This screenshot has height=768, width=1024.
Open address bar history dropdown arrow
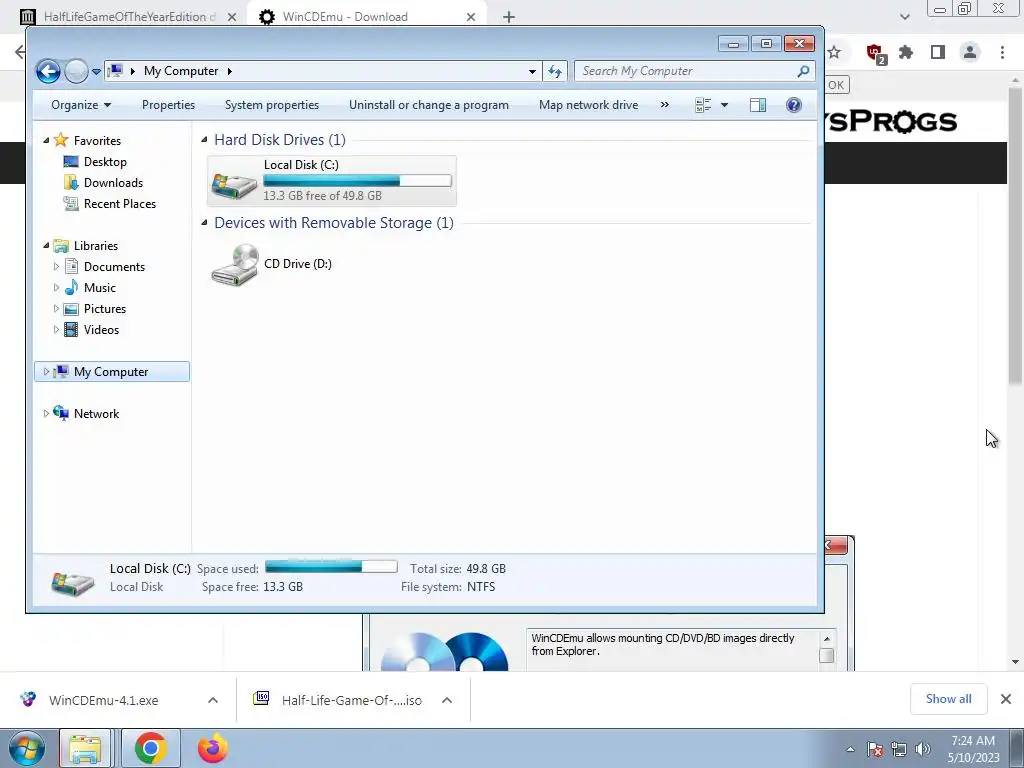coord(532,71)
